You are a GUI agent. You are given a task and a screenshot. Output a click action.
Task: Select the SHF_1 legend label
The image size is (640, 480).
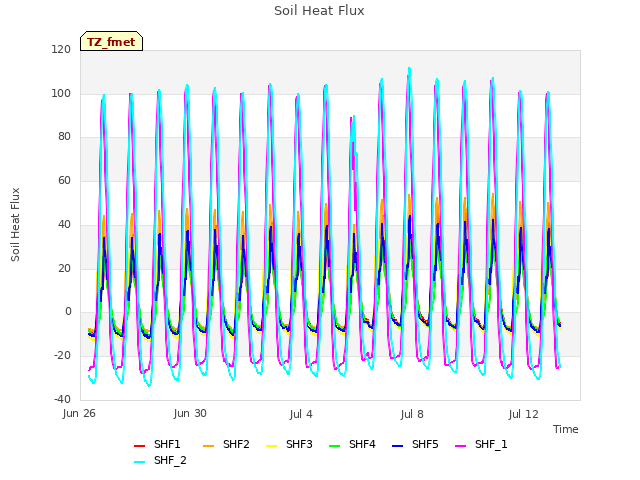click(x=491, y=444)
